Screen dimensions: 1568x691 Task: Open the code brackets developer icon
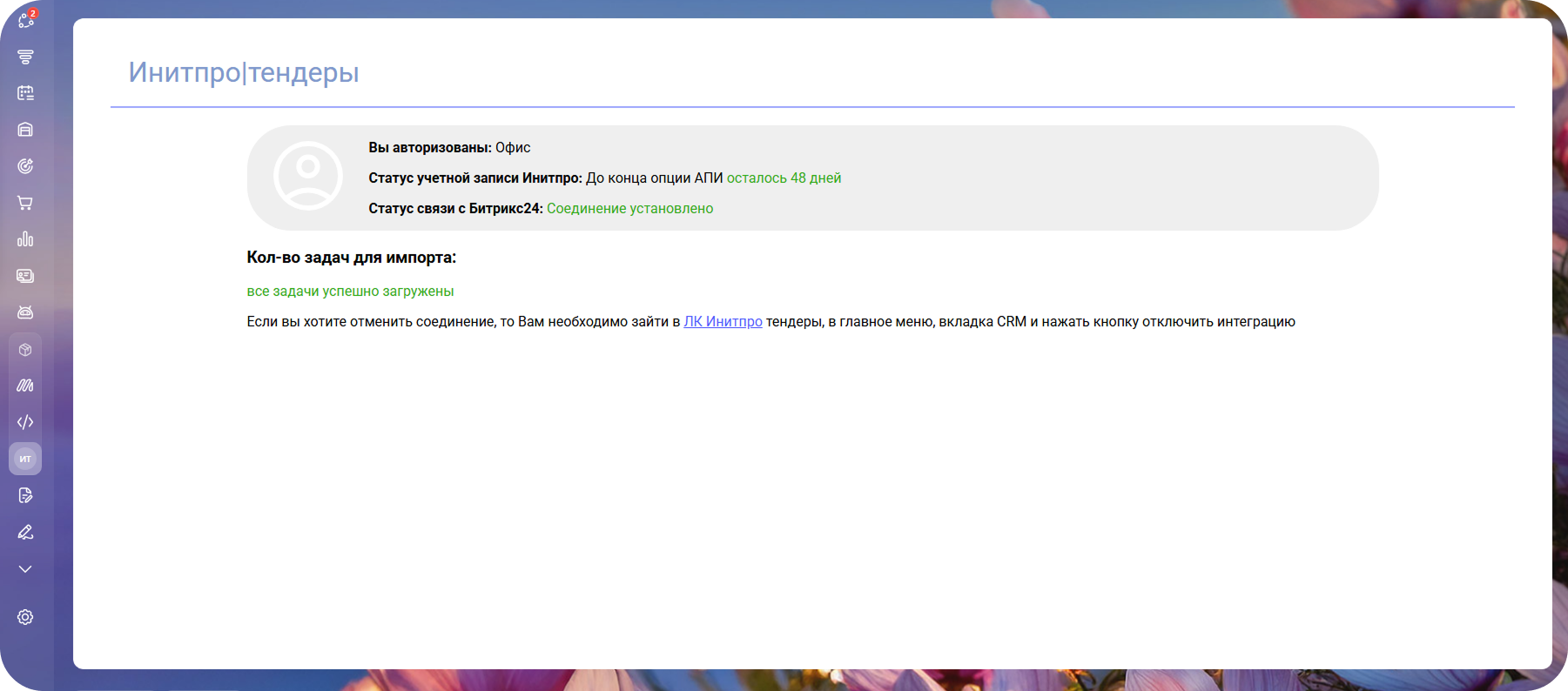(x=25, y=422)
